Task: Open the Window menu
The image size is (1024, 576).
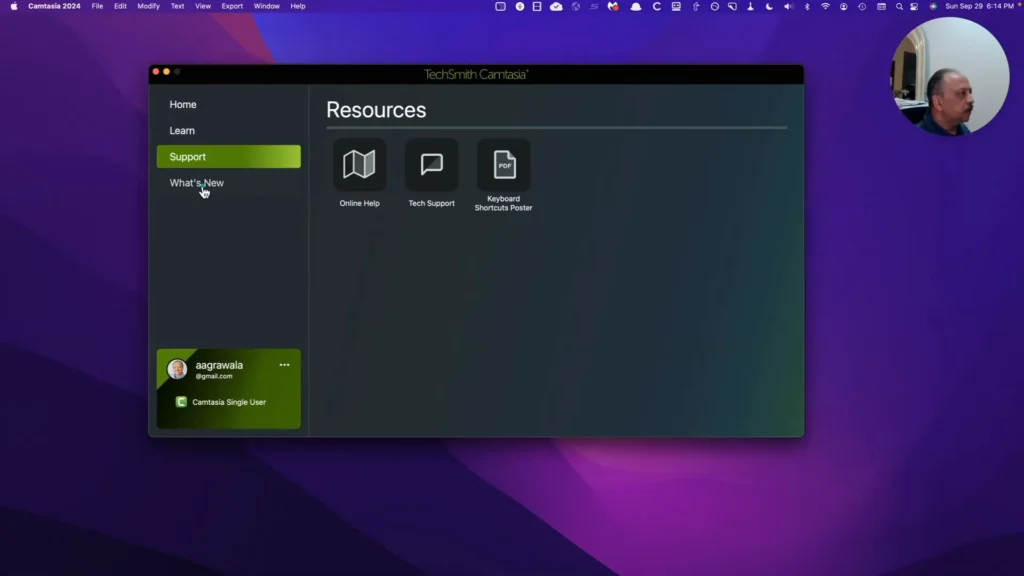Action: coord(266,6)
